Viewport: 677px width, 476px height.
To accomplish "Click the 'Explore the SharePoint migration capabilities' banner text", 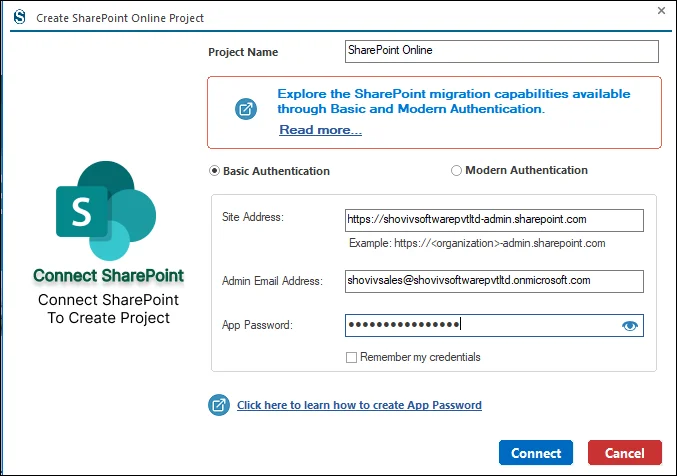I will click(454, 101).
